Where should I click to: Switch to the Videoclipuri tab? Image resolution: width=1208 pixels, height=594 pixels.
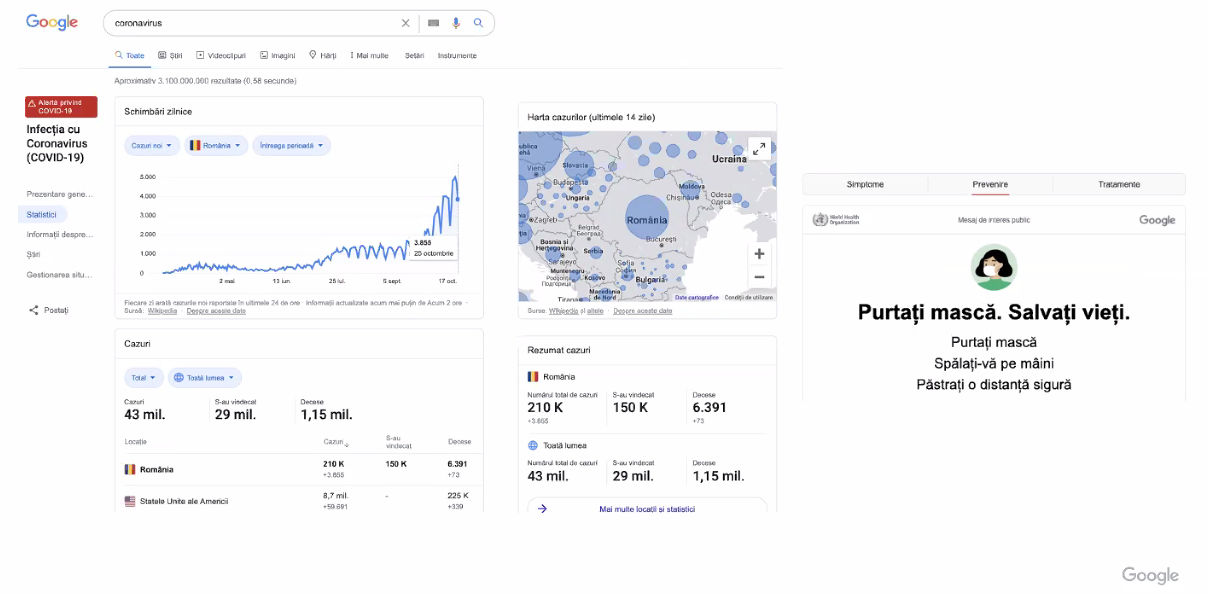click(221, 55)
